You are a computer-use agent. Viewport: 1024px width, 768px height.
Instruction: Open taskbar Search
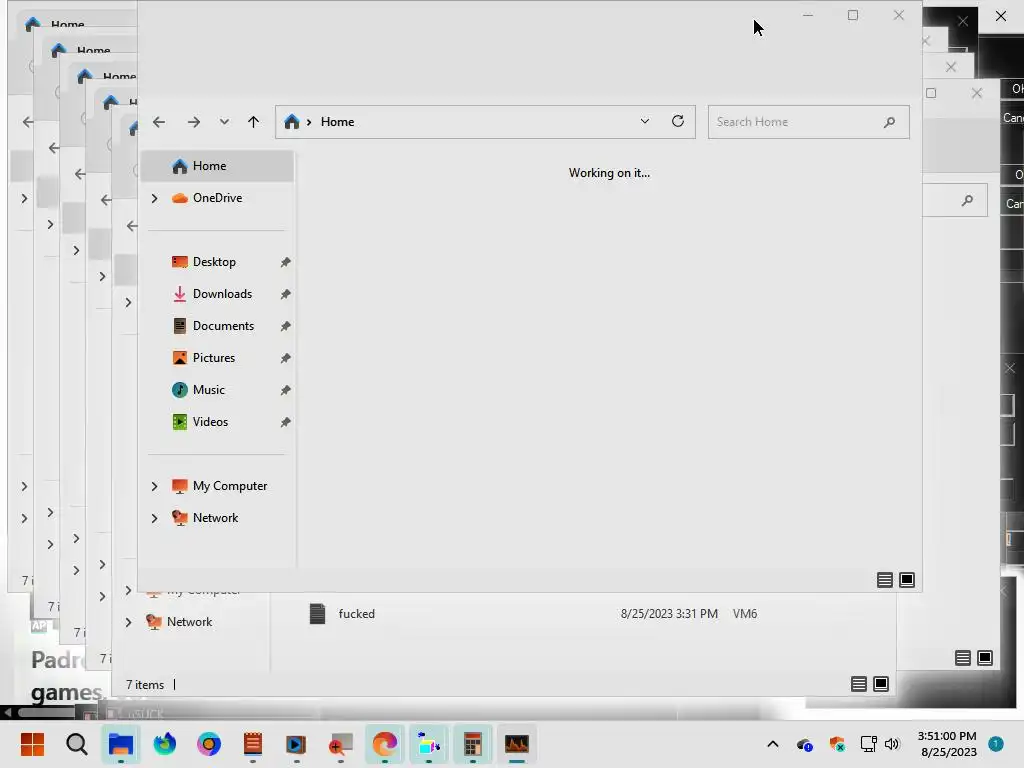76,744
